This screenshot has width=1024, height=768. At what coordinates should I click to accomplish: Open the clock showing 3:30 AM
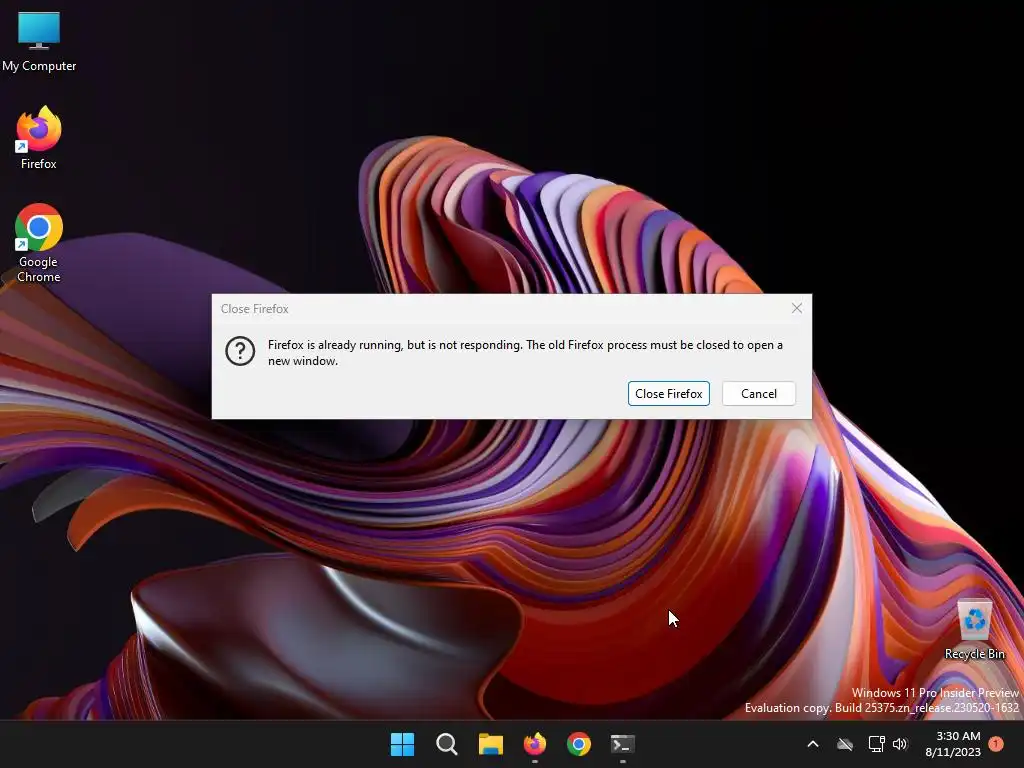point(953,744)
